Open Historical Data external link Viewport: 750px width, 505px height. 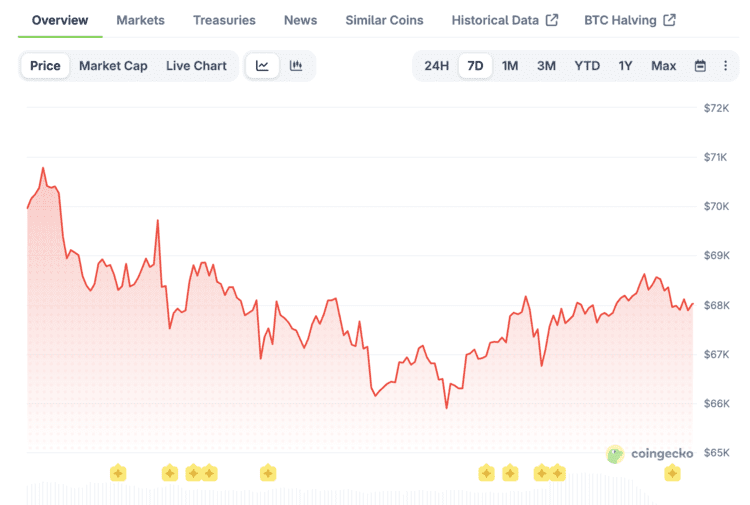(504, 20)
